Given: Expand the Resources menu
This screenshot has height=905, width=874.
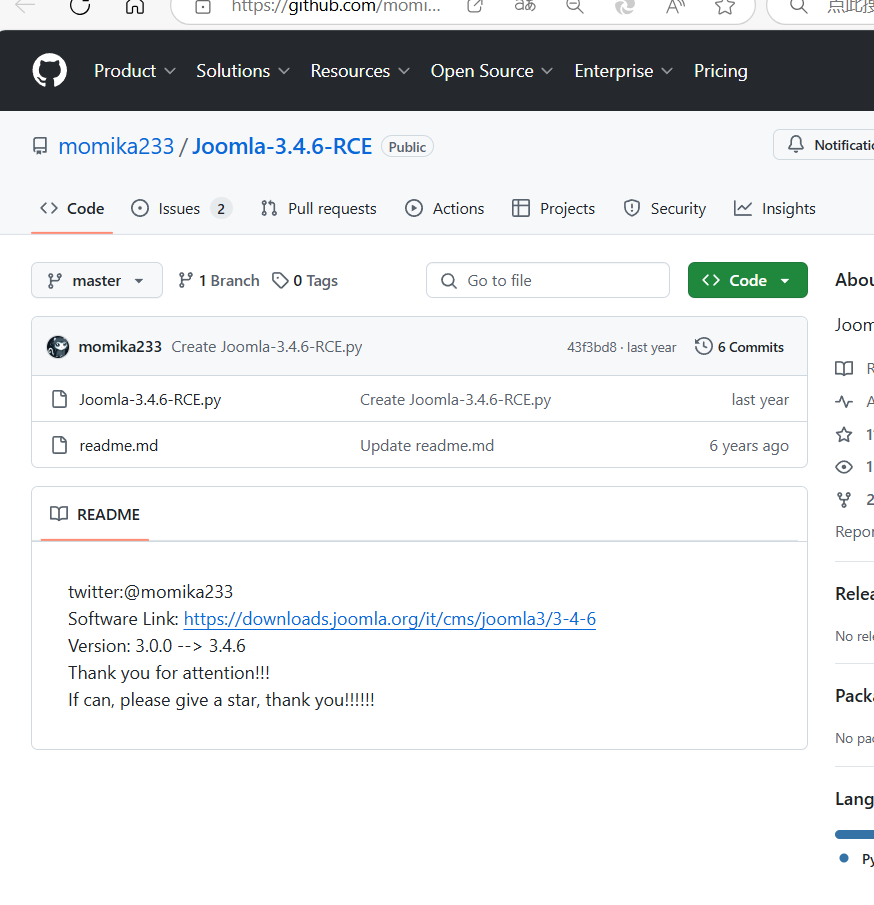Looking at the screenshot, I should [360, 71].
